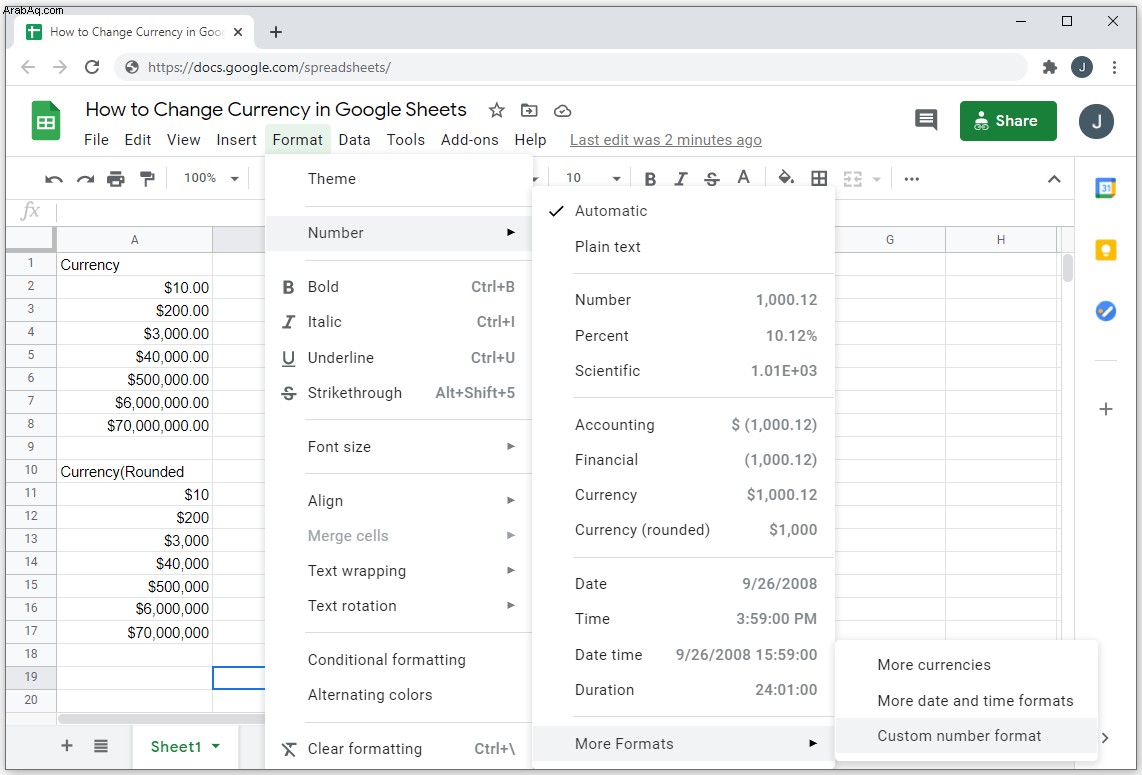Image resolution: width=1142 pixels, height=775 pixels.
Task: Expand the Font size submenu
Action: (398, 446)
